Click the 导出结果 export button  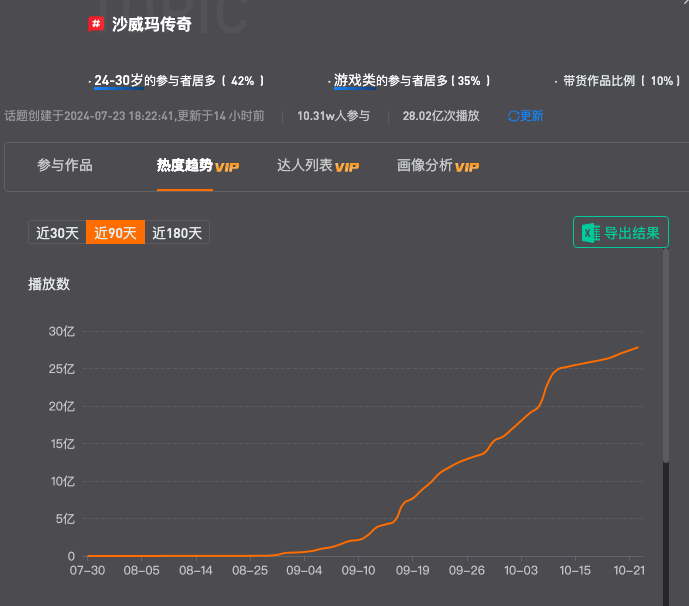click(621, 232)
